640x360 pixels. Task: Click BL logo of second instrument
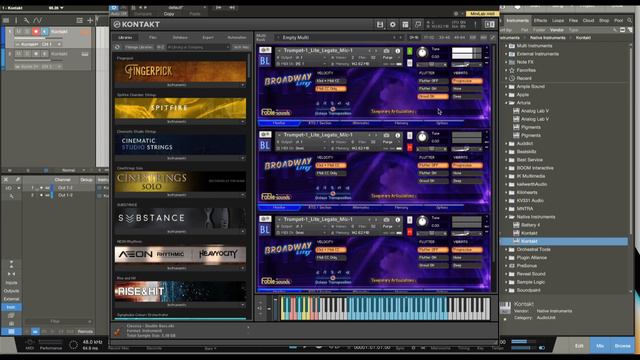tap(265, 145)
